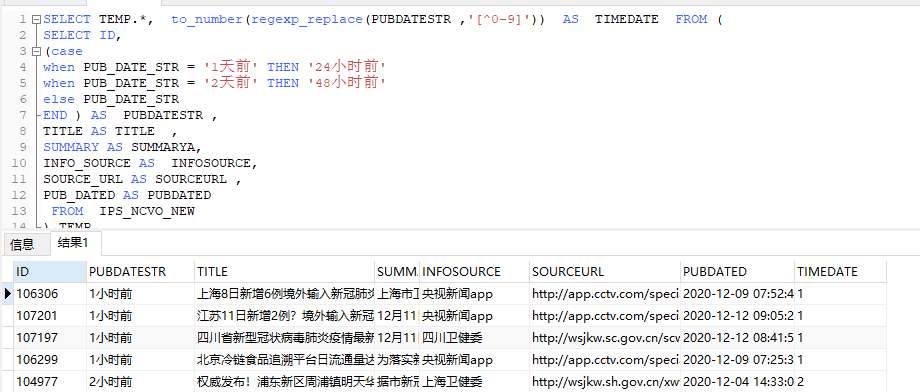Select title cell starting 北京冷链食品追溯

click(284, 360)
